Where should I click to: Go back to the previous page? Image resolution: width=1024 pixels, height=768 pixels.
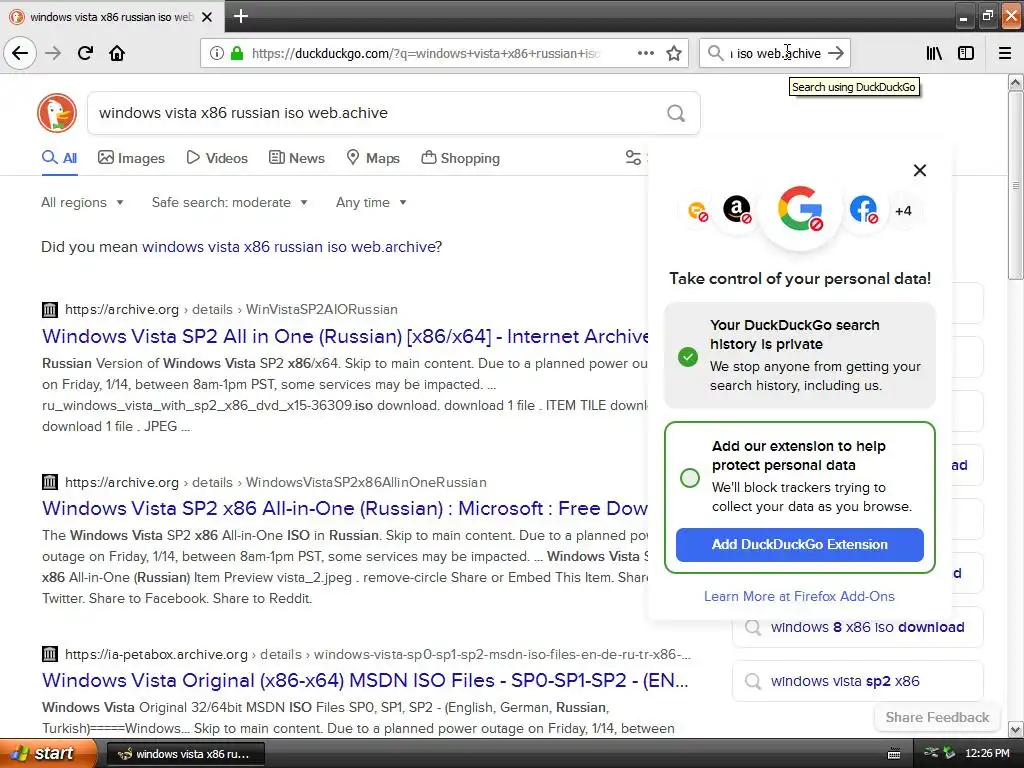tap(20, 53)
